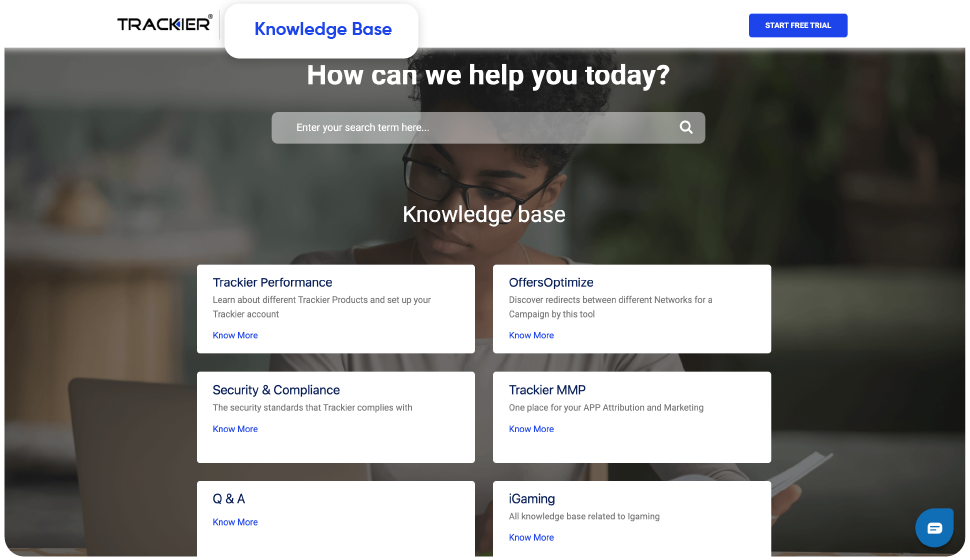Open the Trackier MMP card title
970x560 pixels.
click(x=547, y=390)
